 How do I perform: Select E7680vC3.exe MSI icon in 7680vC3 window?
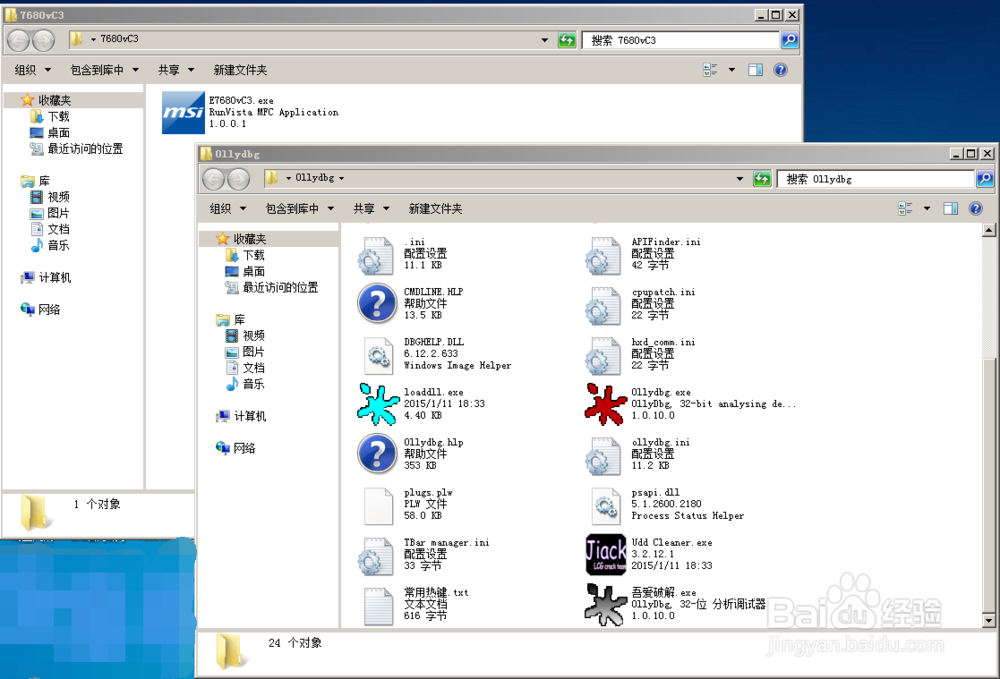click(x=183, y=112)
